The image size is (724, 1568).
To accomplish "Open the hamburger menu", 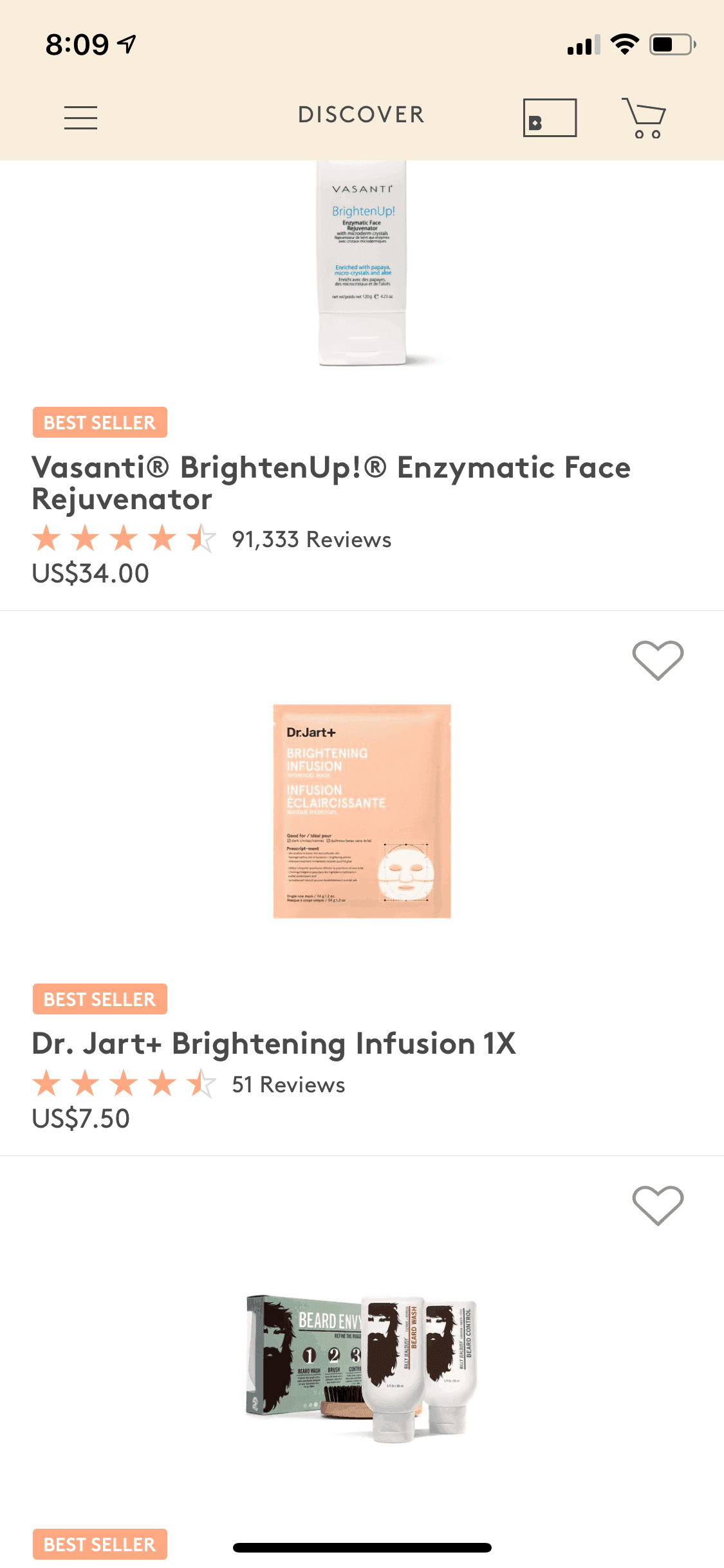I will tap(80, 118).
